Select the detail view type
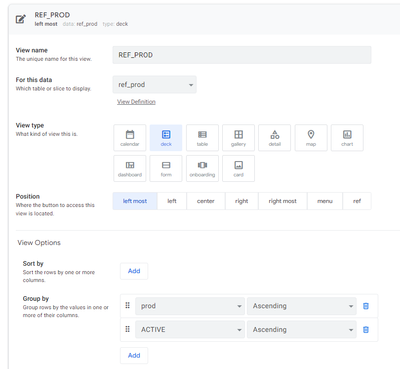Viewport: 400px width, 369px height. pos(275,138)
